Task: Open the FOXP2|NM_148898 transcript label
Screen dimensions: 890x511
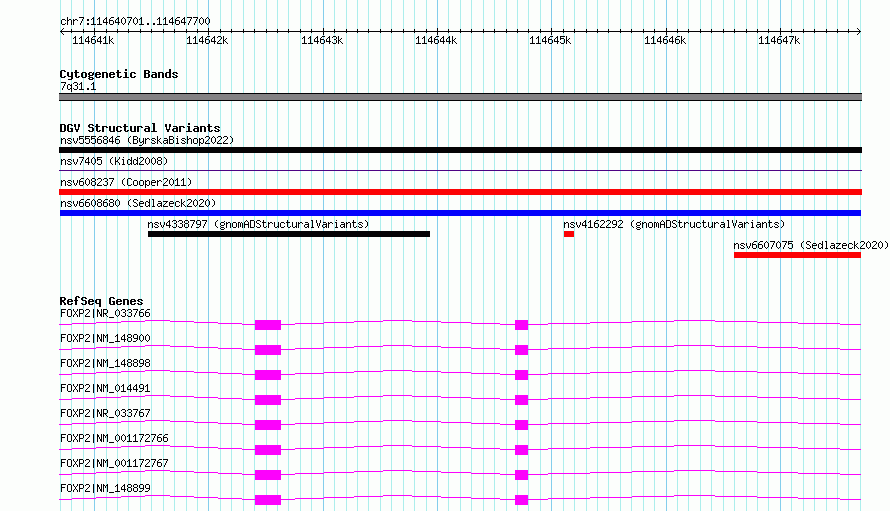Action: click(106, 363)
